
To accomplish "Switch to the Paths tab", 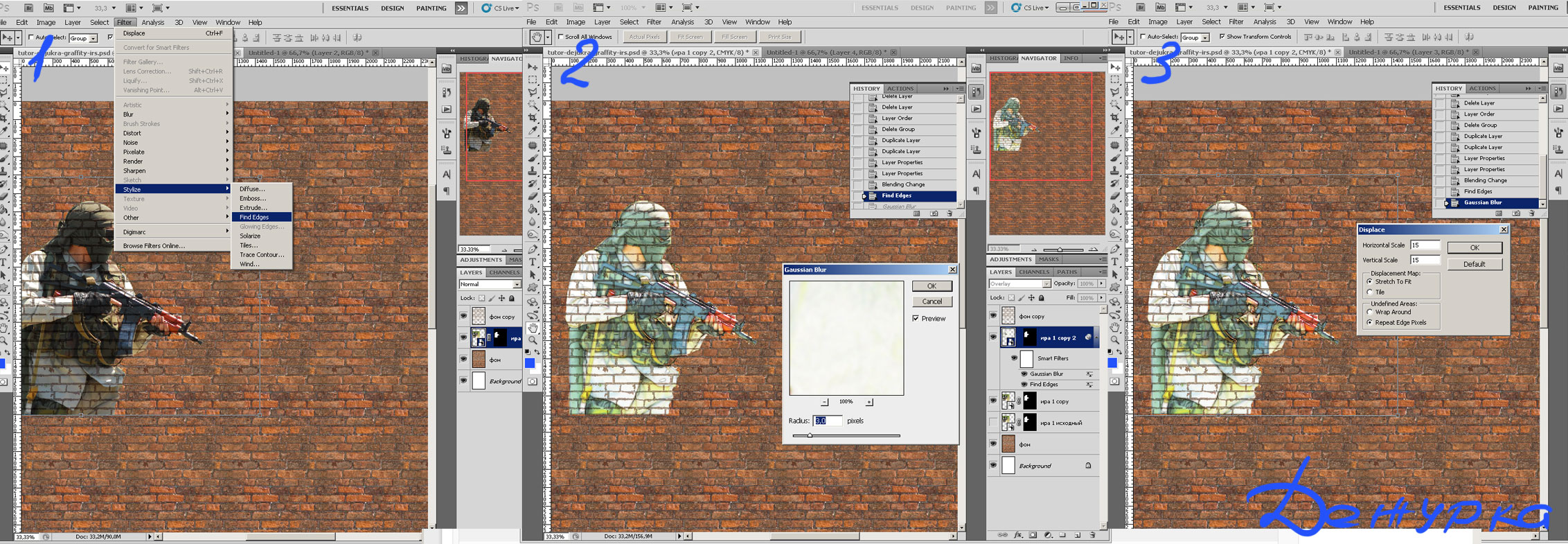I will pyautogui.click(x=1067, y=272).
